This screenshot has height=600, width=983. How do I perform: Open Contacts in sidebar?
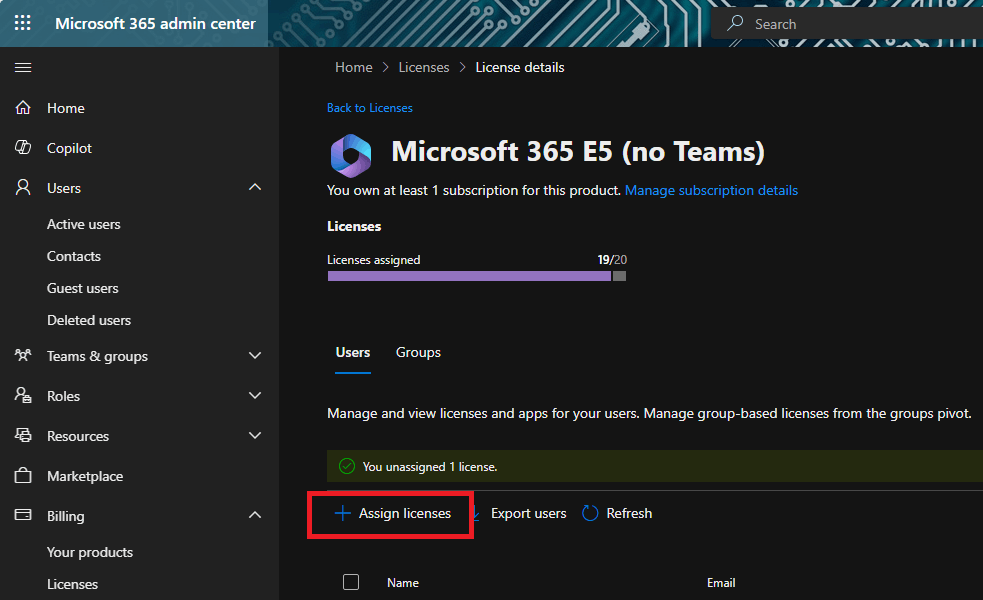coord(74,256)
